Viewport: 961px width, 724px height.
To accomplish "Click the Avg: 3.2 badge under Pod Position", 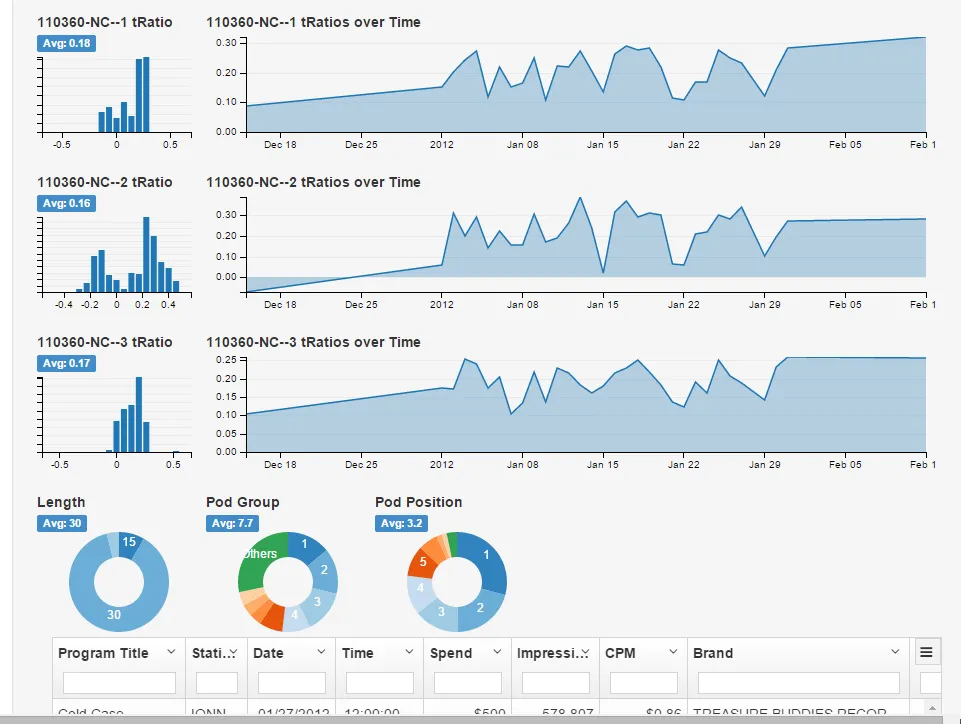I will click(x=401, y=524).
